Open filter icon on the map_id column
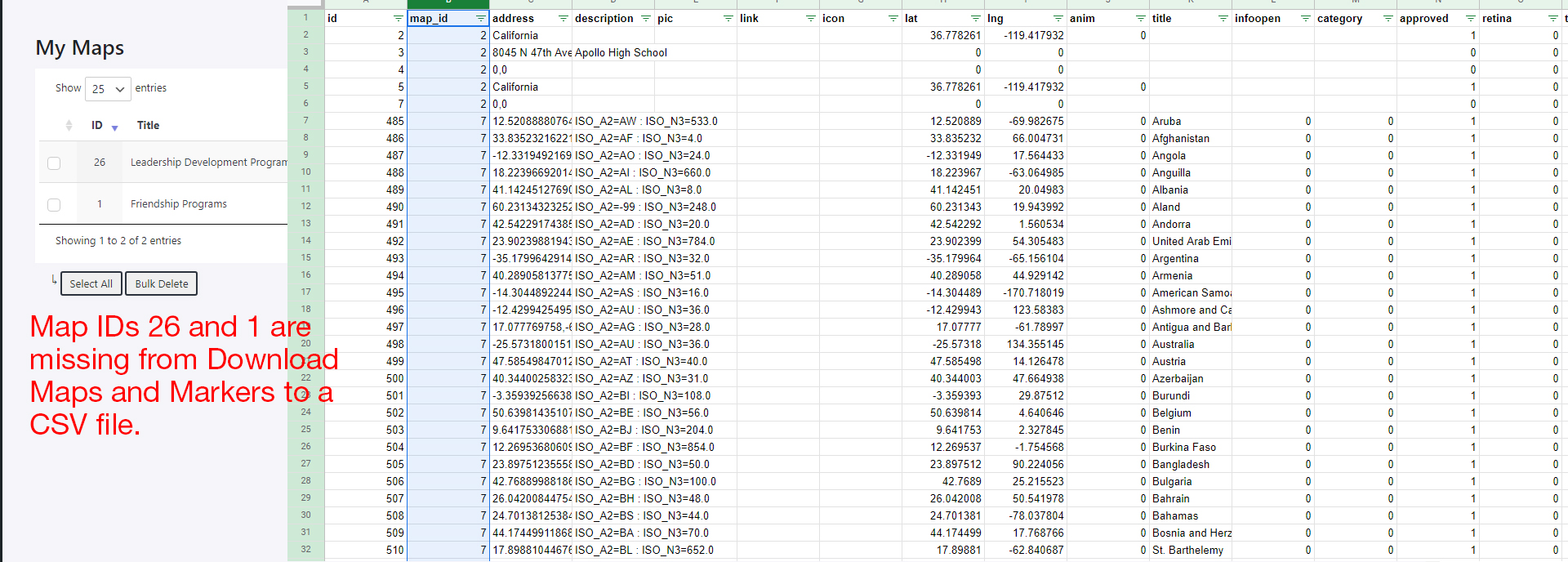1568x562 pixels. pyautogui.click(x=480, y=19)
